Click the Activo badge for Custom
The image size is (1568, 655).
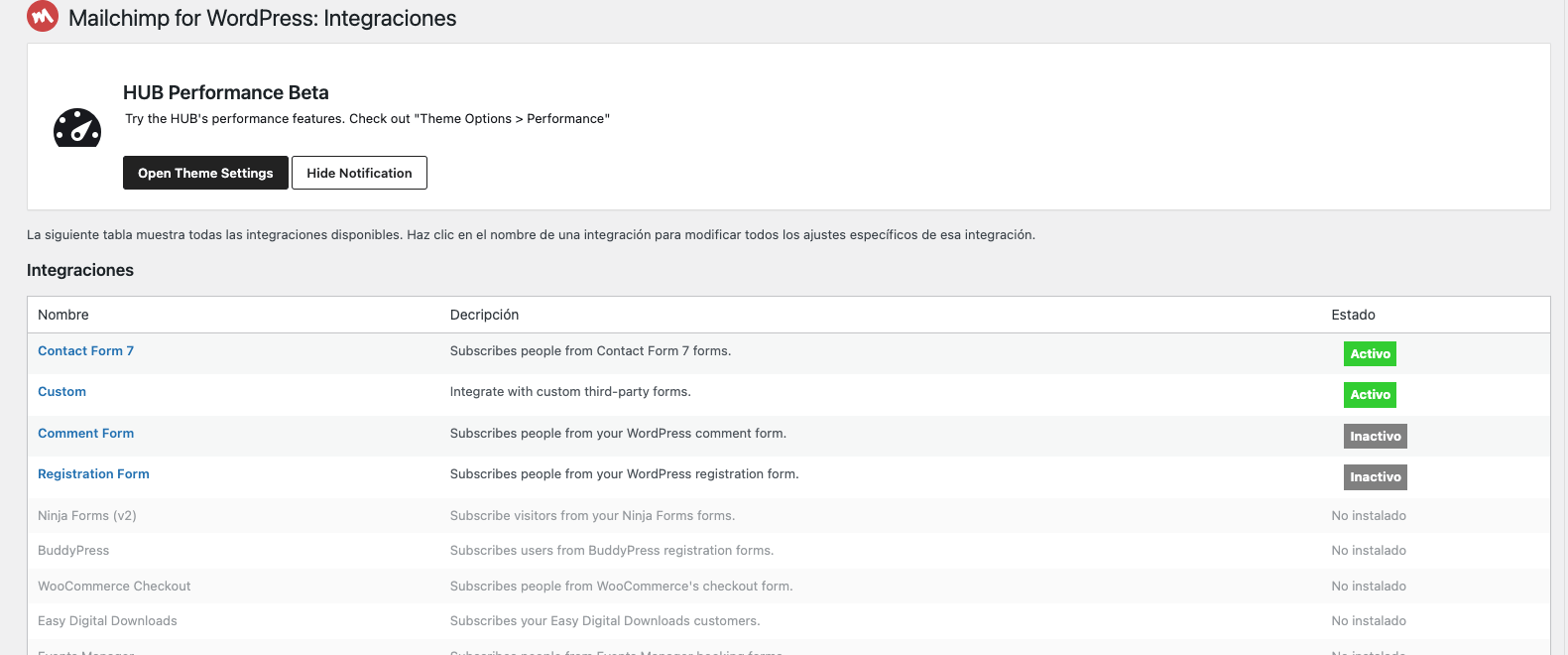coord(1370,395)
